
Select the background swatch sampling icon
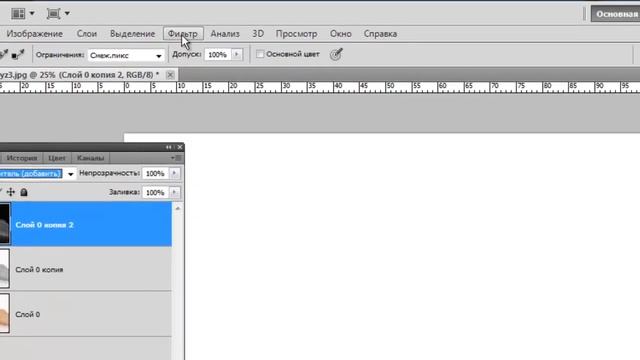point(18,55)
